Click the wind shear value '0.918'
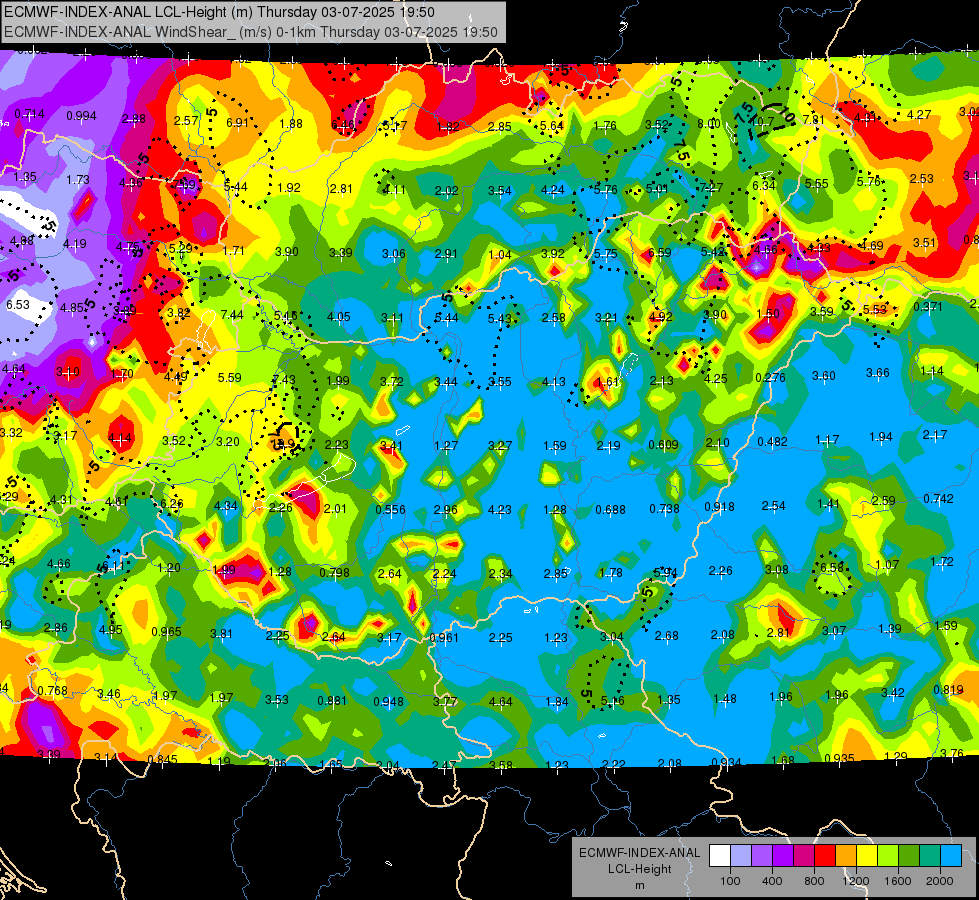 point(719,507)
